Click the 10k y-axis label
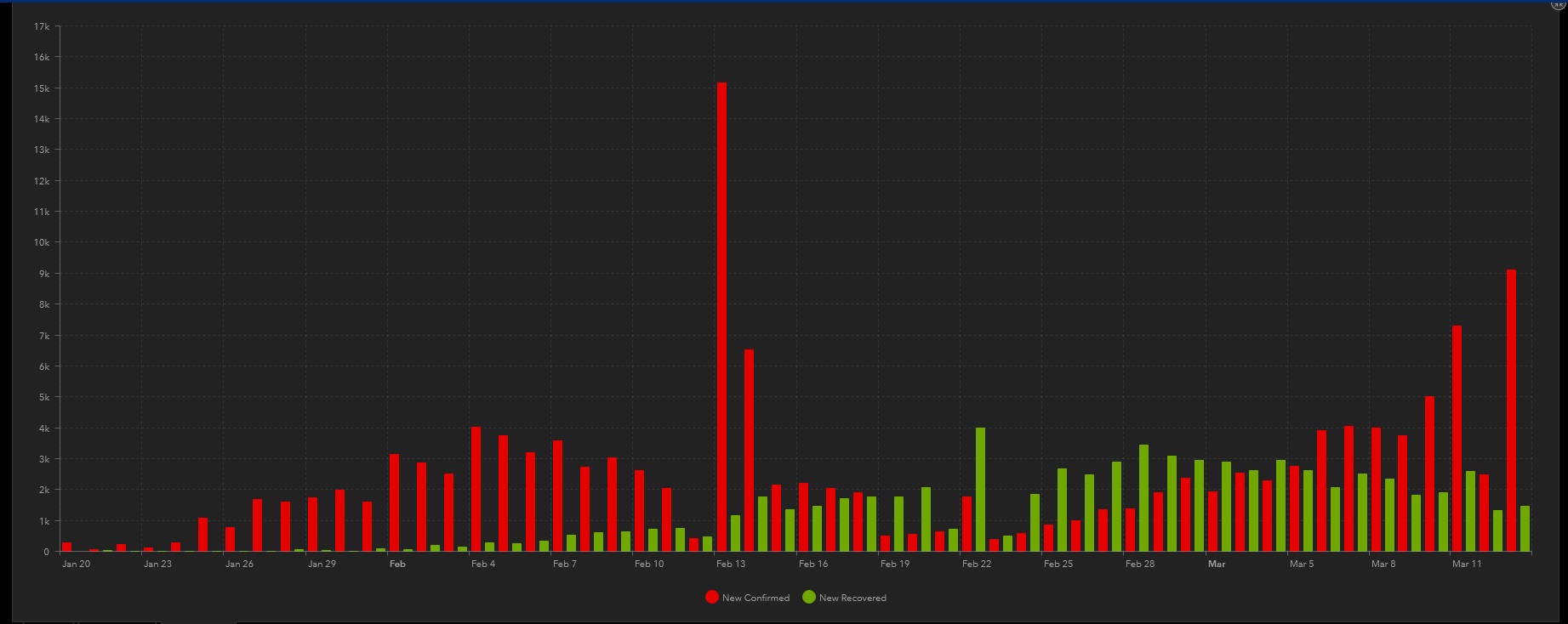This screenshot has width=1568, height=624. [x=42, y=242]
